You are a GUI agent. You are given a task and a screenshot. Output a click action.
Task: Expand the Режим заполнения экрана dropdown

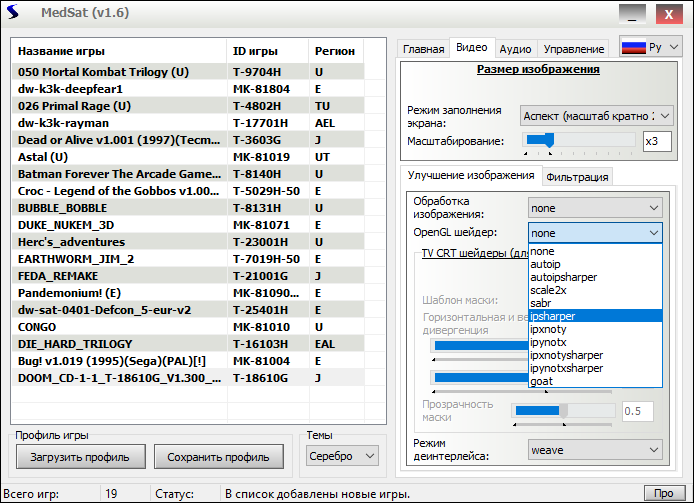click(597, 116)
